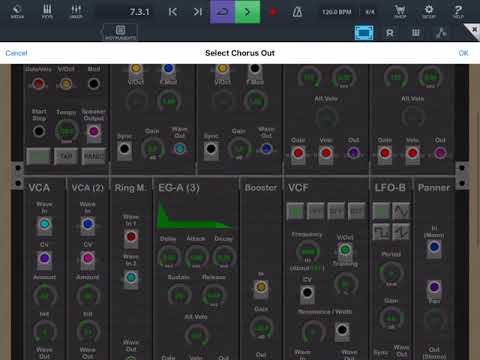Select the Booster yellow In jack
480x360 pixels.
tap(261, 287)
